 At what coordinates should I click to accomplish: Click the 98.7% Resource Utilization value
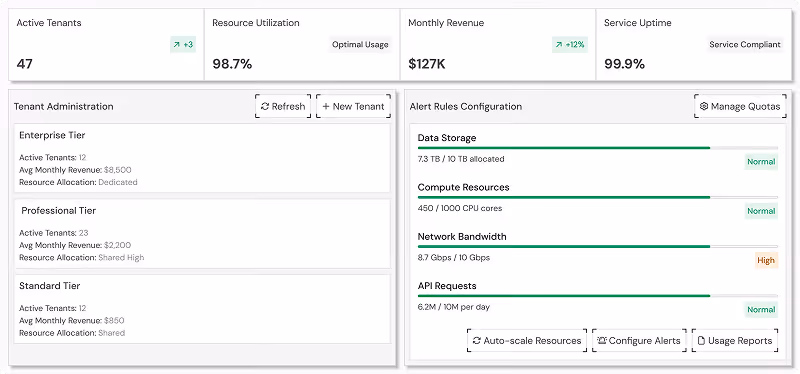pos(232,64)
